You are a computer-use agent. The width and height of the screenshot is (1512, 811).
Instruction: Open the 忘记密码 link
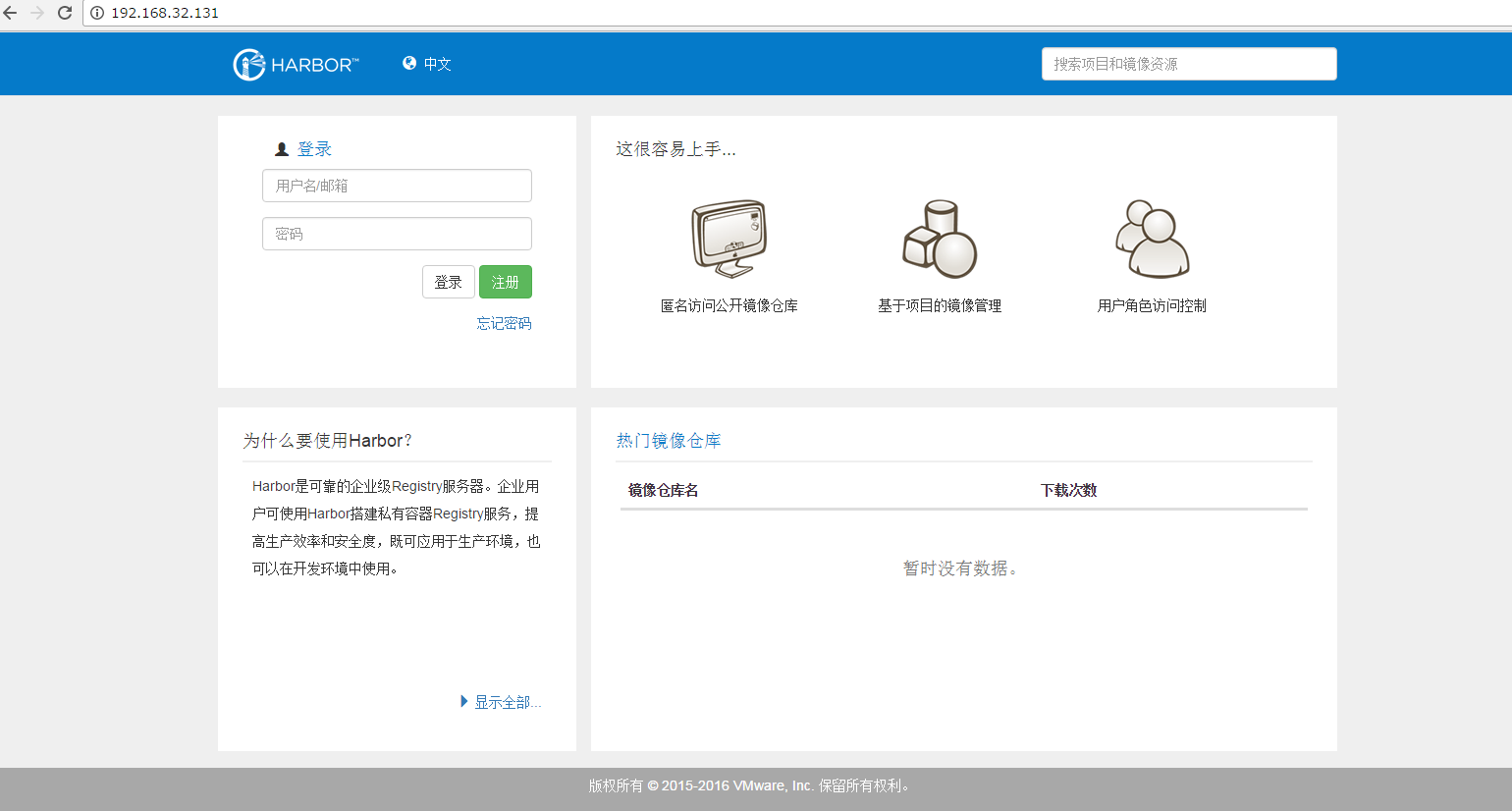coord(504,323)
